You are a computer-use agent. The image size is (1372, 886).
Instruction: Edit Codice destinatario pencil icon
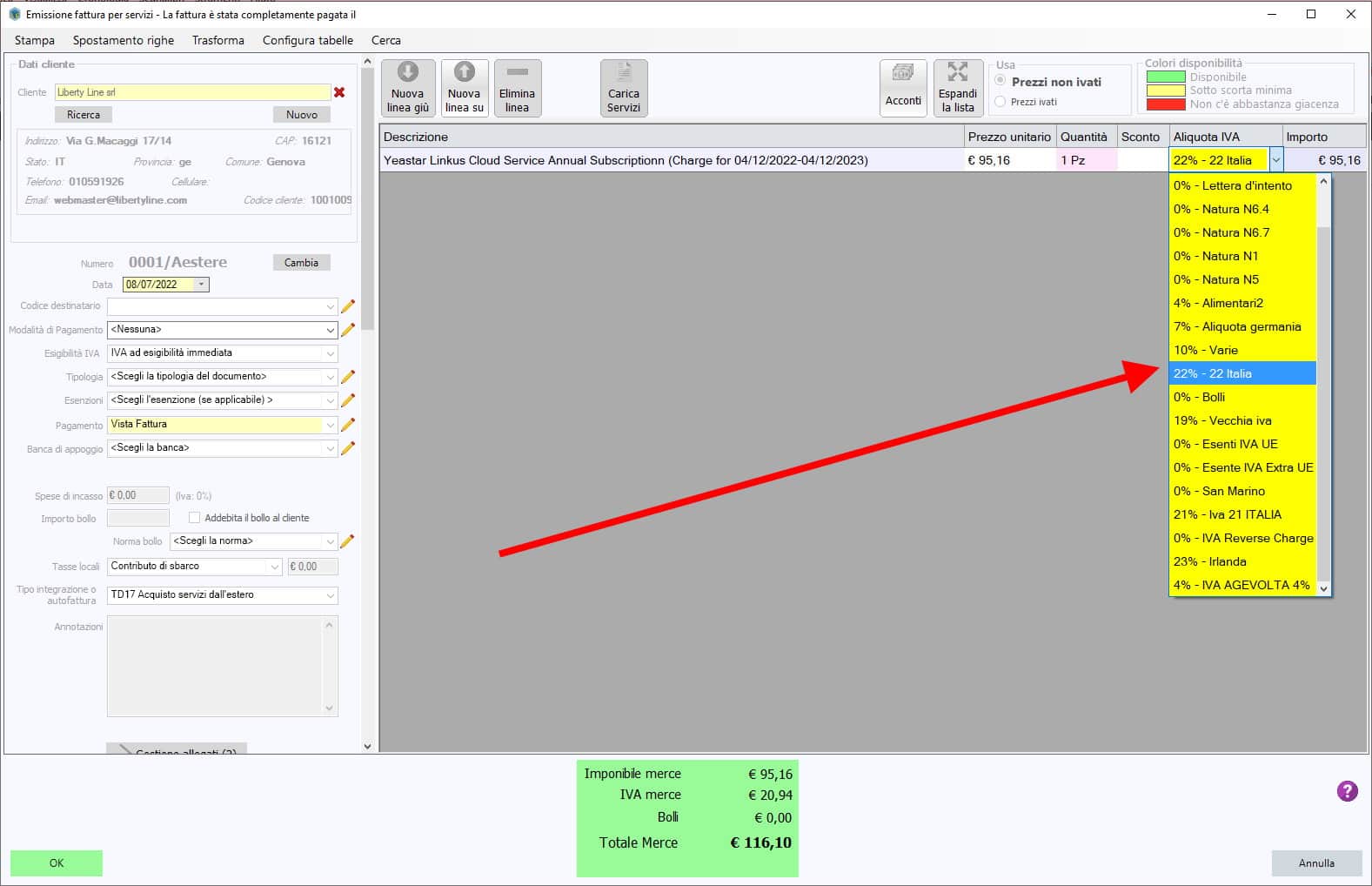[x=347, y=306]
